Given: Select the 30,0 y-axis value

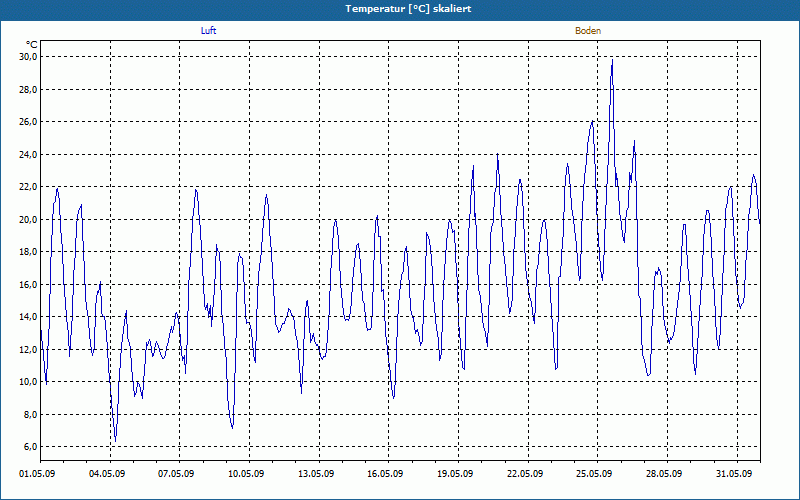Looking at the screenshot, I should (29, 57).
